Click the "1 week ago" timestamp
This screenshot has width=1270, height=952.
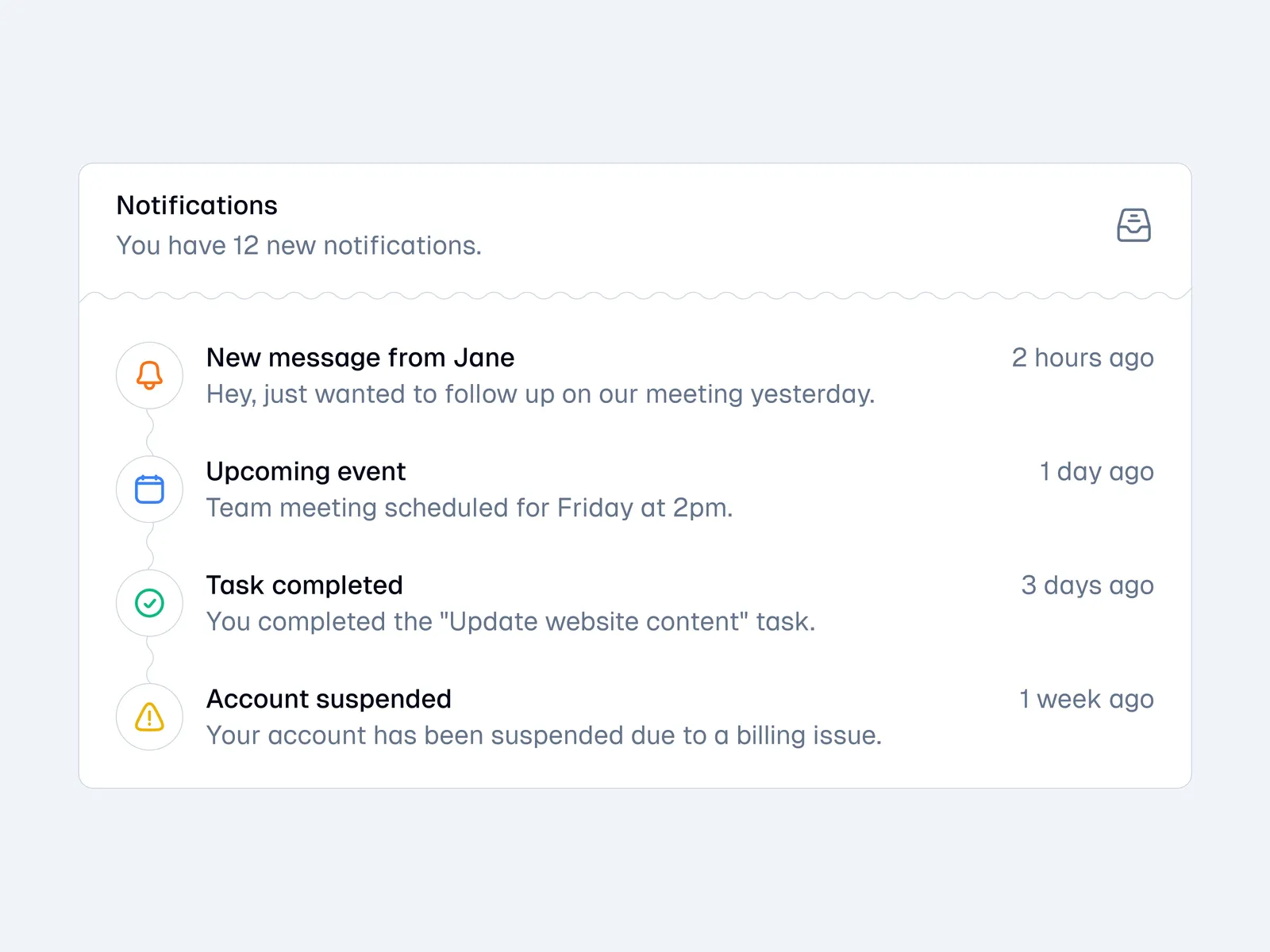pos(1086,700)
